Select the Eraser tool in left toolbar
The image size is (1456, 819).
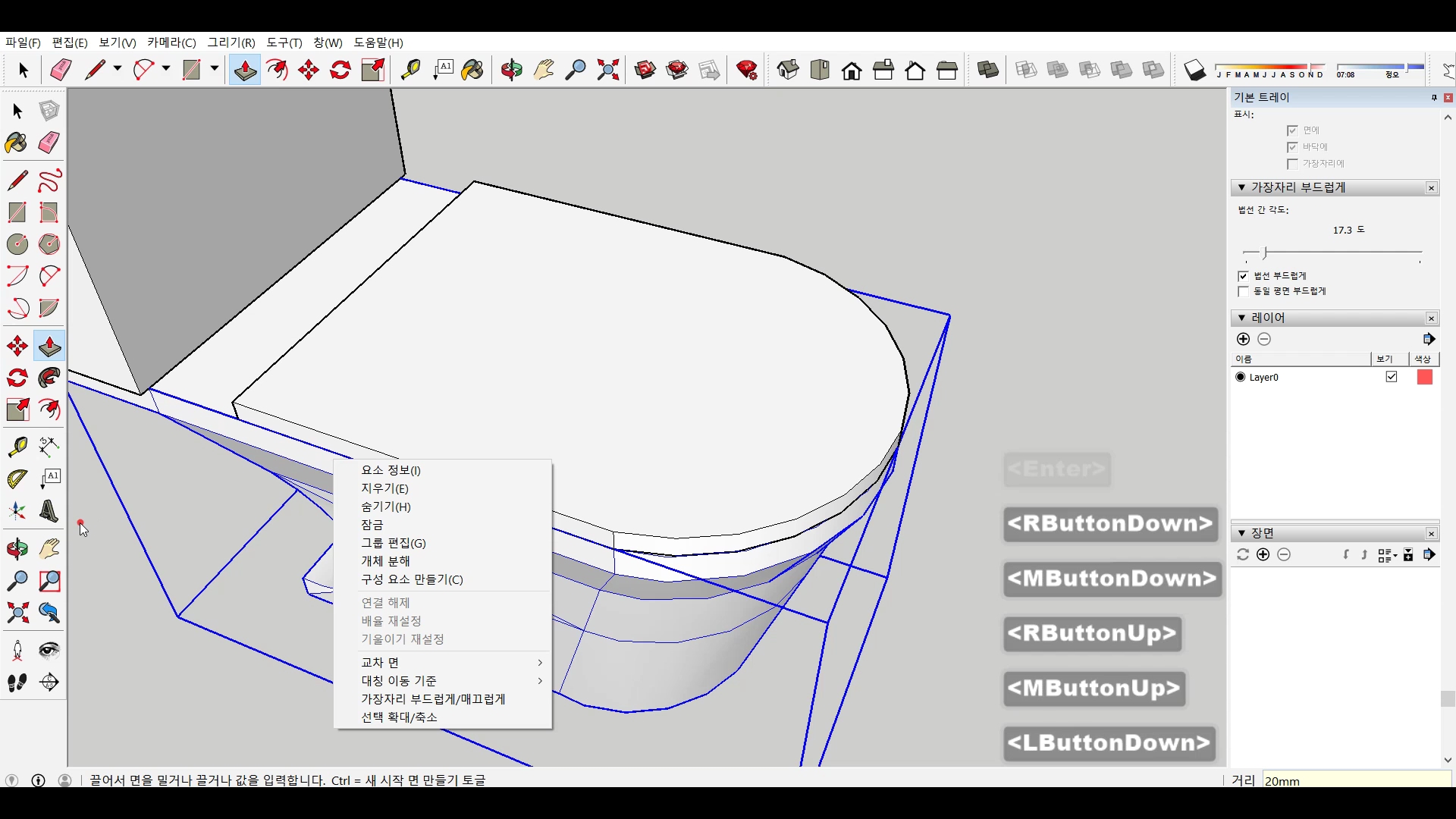pos(49,143)
